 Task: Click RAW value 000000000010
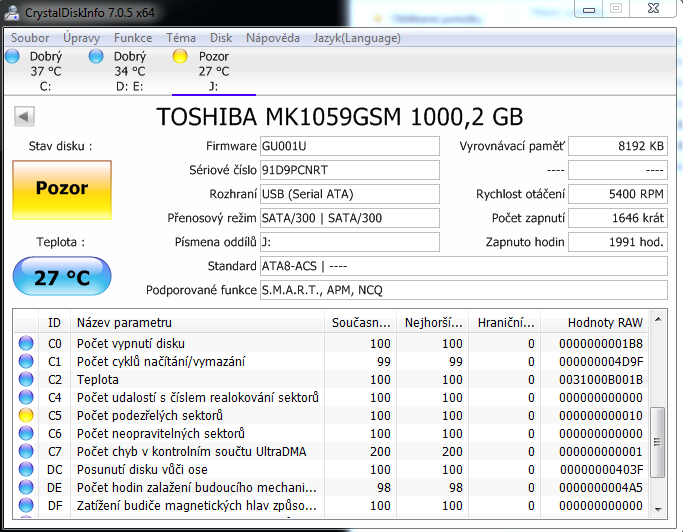(x=601, y=415)
